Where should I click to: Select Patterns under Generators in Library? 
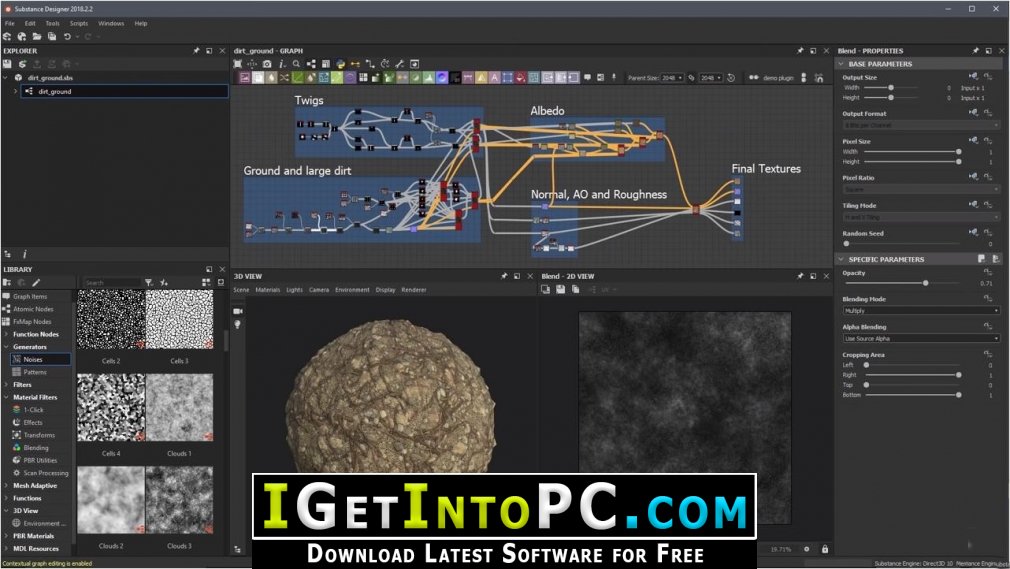point(35,372)
